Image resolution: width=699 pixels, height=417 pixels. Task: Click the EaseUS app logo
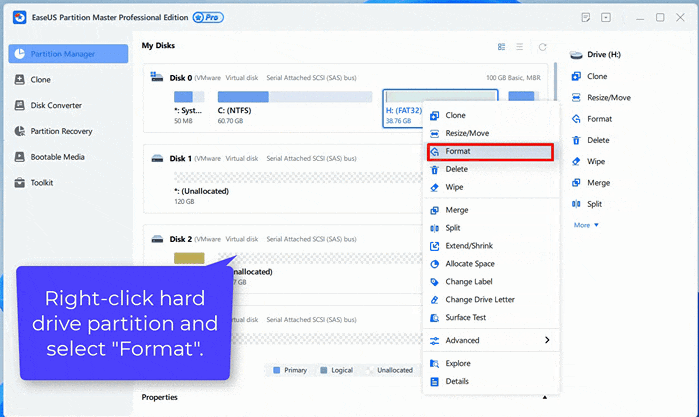(x=19, y=17)
